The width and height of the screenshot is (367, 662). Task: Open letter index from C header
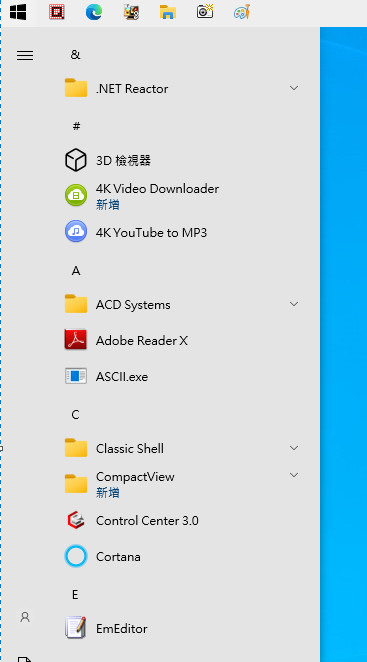pos(75,415)
